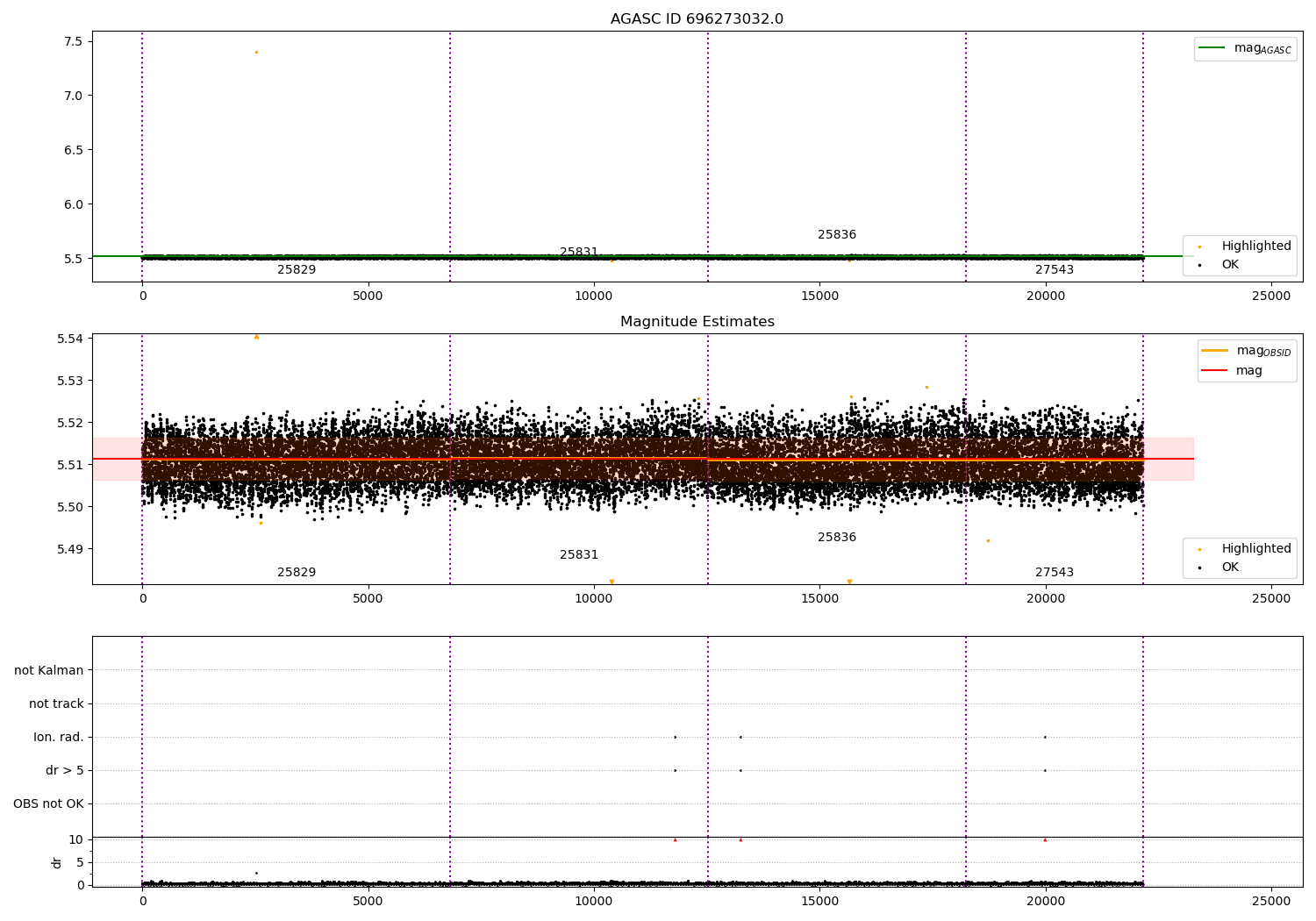The image size is (1316, 921).
Task: Click the "Ion. rad." row label
Action: tap(59, 737)
